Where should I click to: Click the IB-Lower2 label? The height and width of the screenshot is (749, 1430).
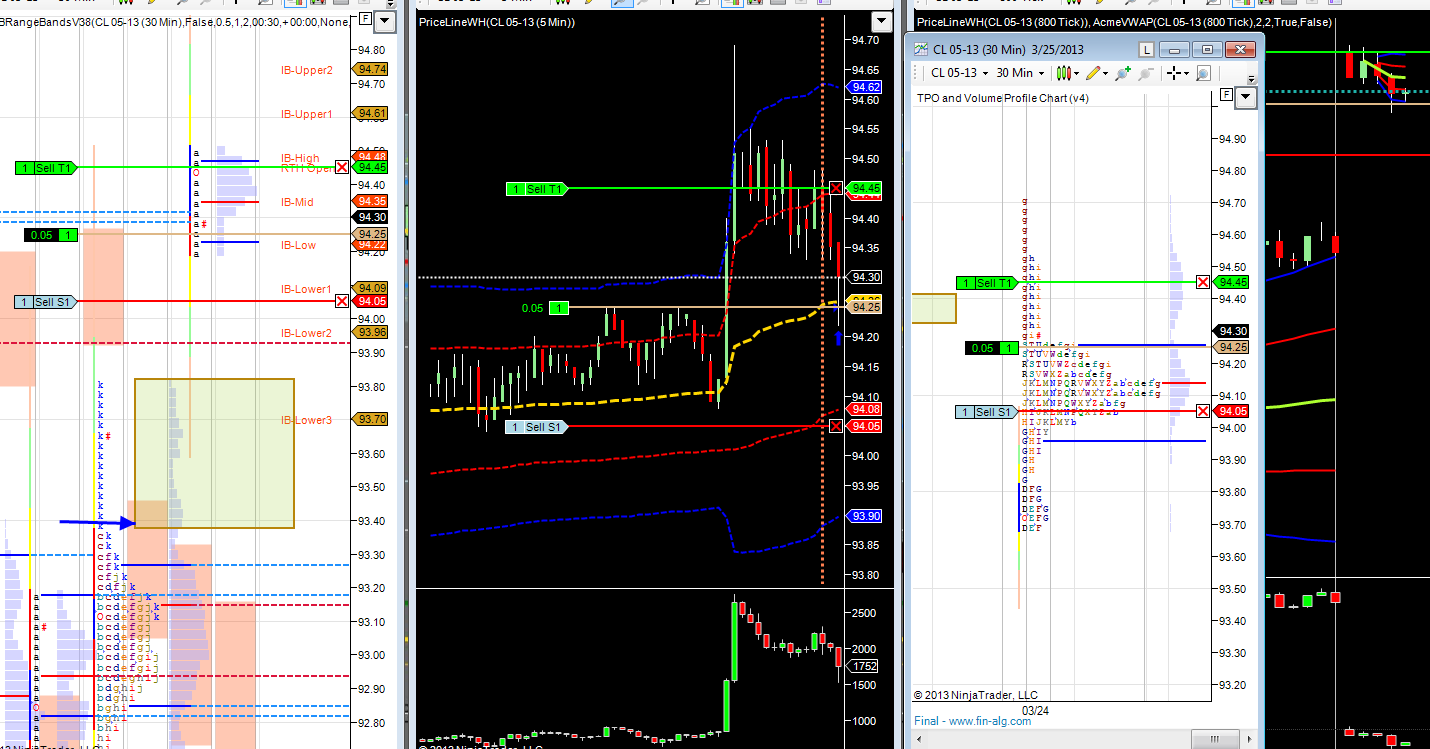coord(307,333)
